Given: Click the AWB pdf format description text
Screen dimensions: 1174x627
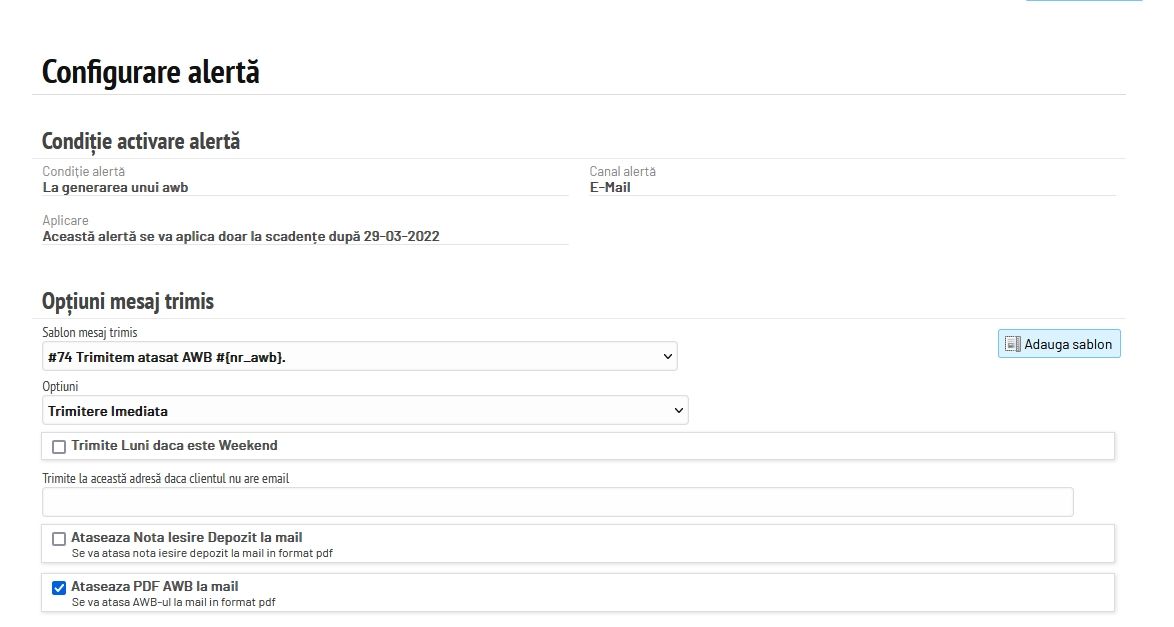Looking at the screenshot, I should [x=174, y=603].
